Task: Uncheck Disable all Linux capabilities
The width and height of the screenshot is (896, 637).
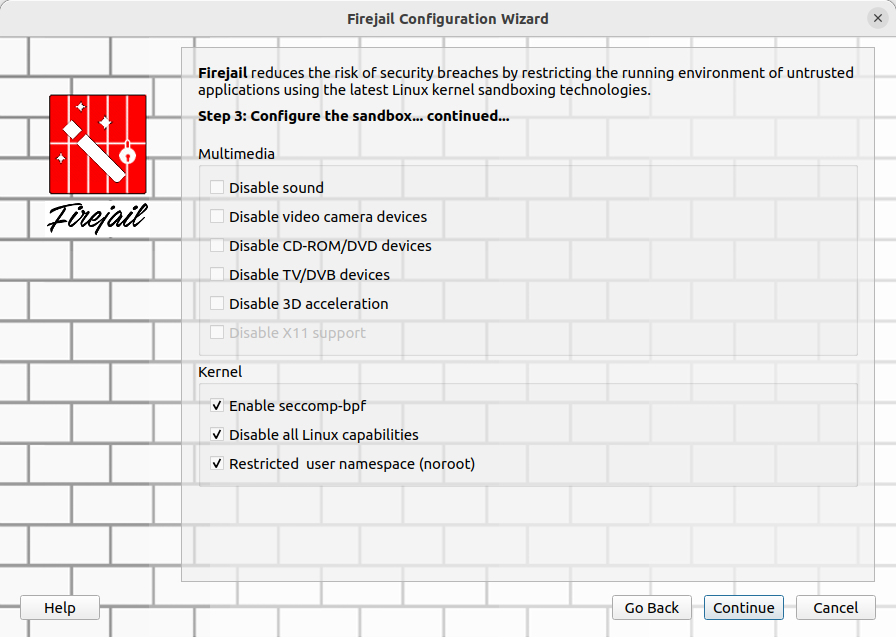Action: (217, 435)
